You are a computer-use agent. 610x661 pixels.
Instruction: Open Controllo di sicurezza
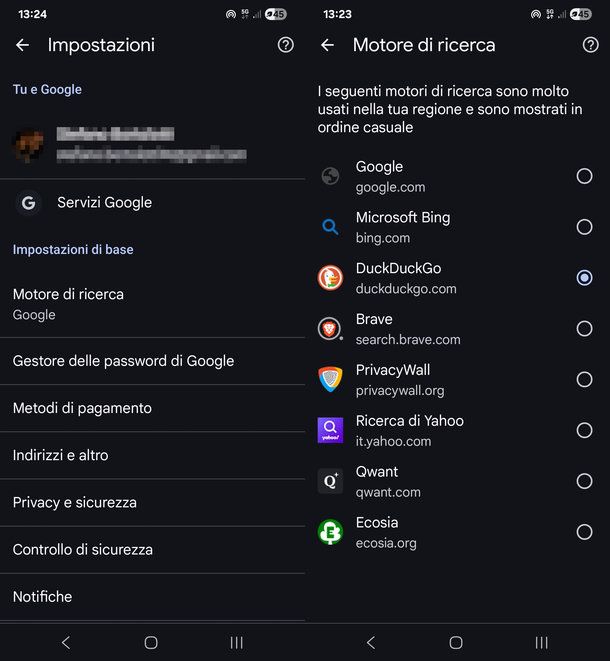(152, 549)
